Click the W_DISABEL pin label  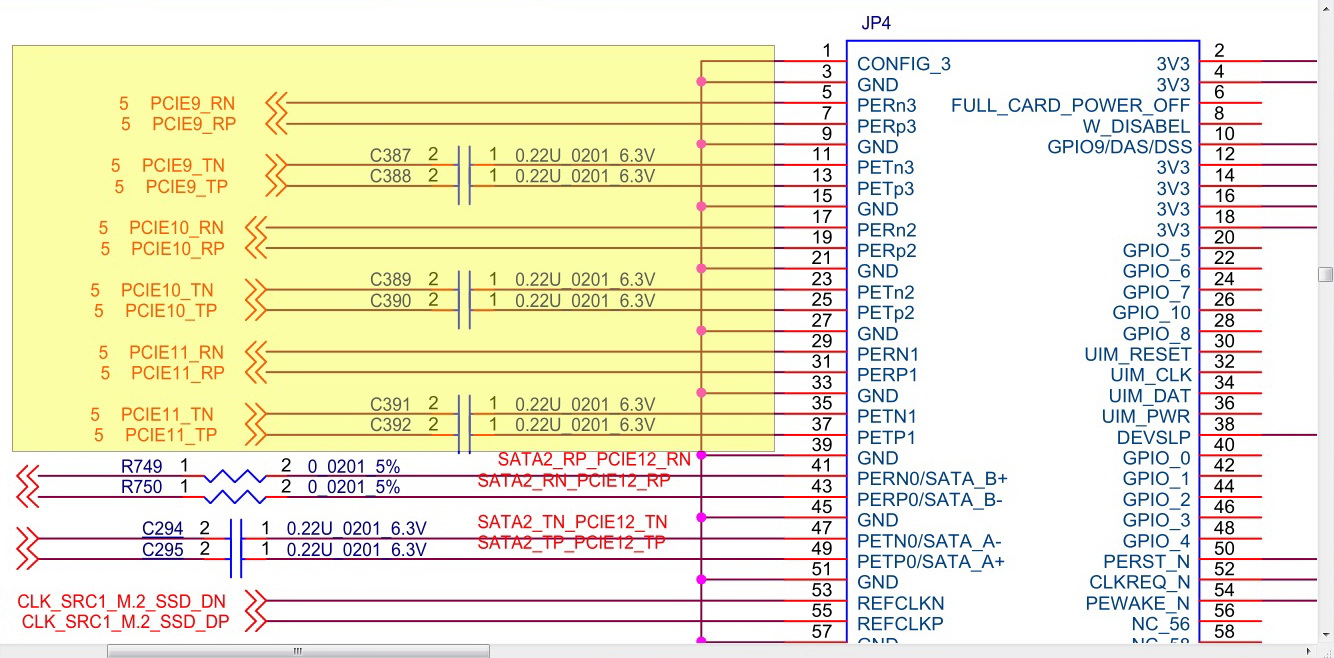[x=1137, y=126]
